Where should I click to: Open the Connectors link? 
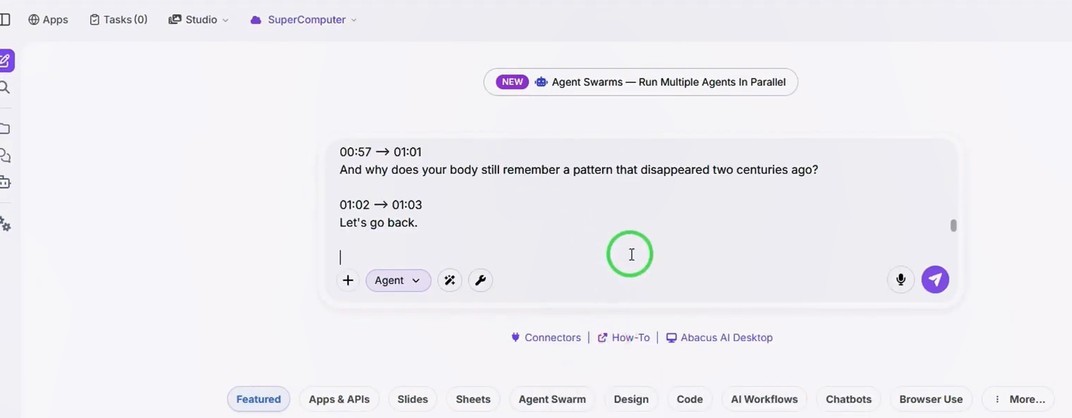(546, 338)
